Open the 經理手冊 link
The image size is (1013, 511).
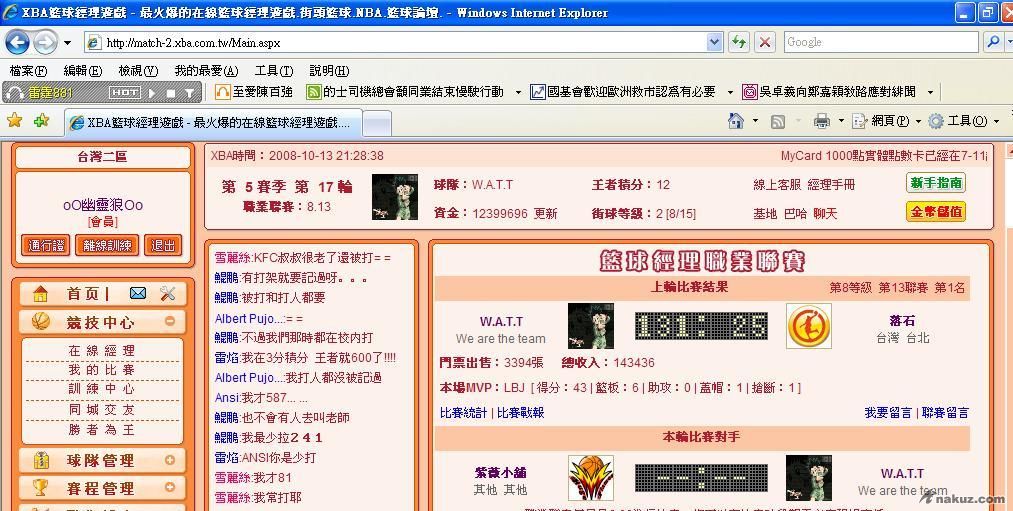[831, 185]
